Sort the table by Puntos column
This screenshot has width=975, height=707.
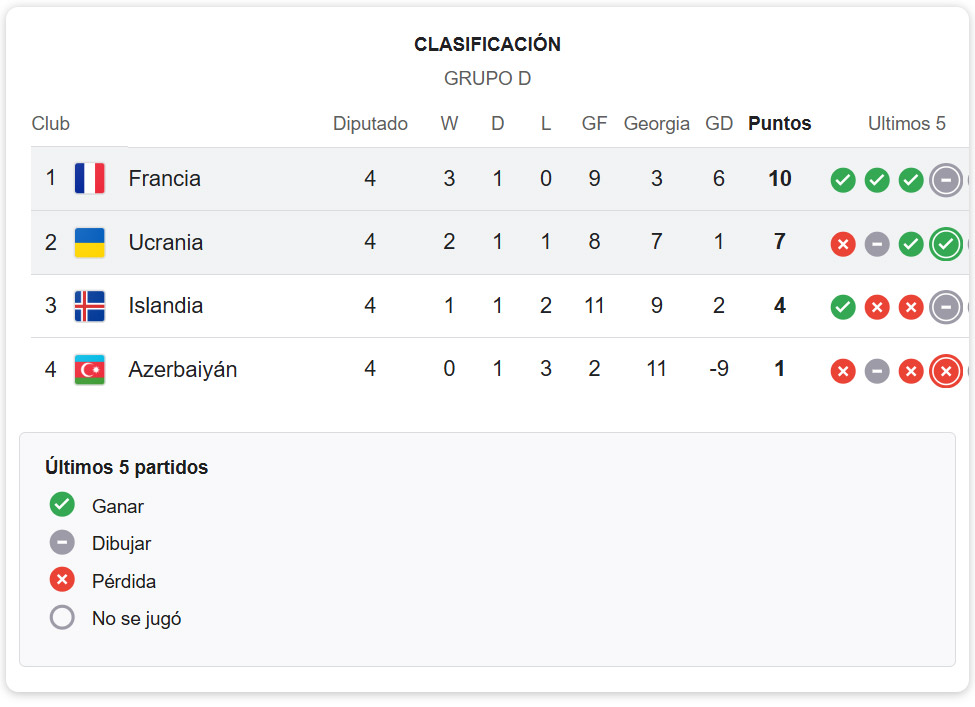click(x=779, y=123)
